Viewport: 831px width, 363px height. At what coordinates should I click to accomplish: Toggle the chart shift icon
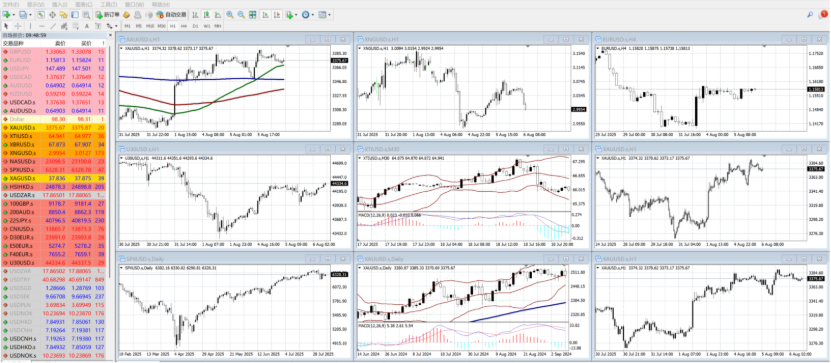tap(277, 15)
